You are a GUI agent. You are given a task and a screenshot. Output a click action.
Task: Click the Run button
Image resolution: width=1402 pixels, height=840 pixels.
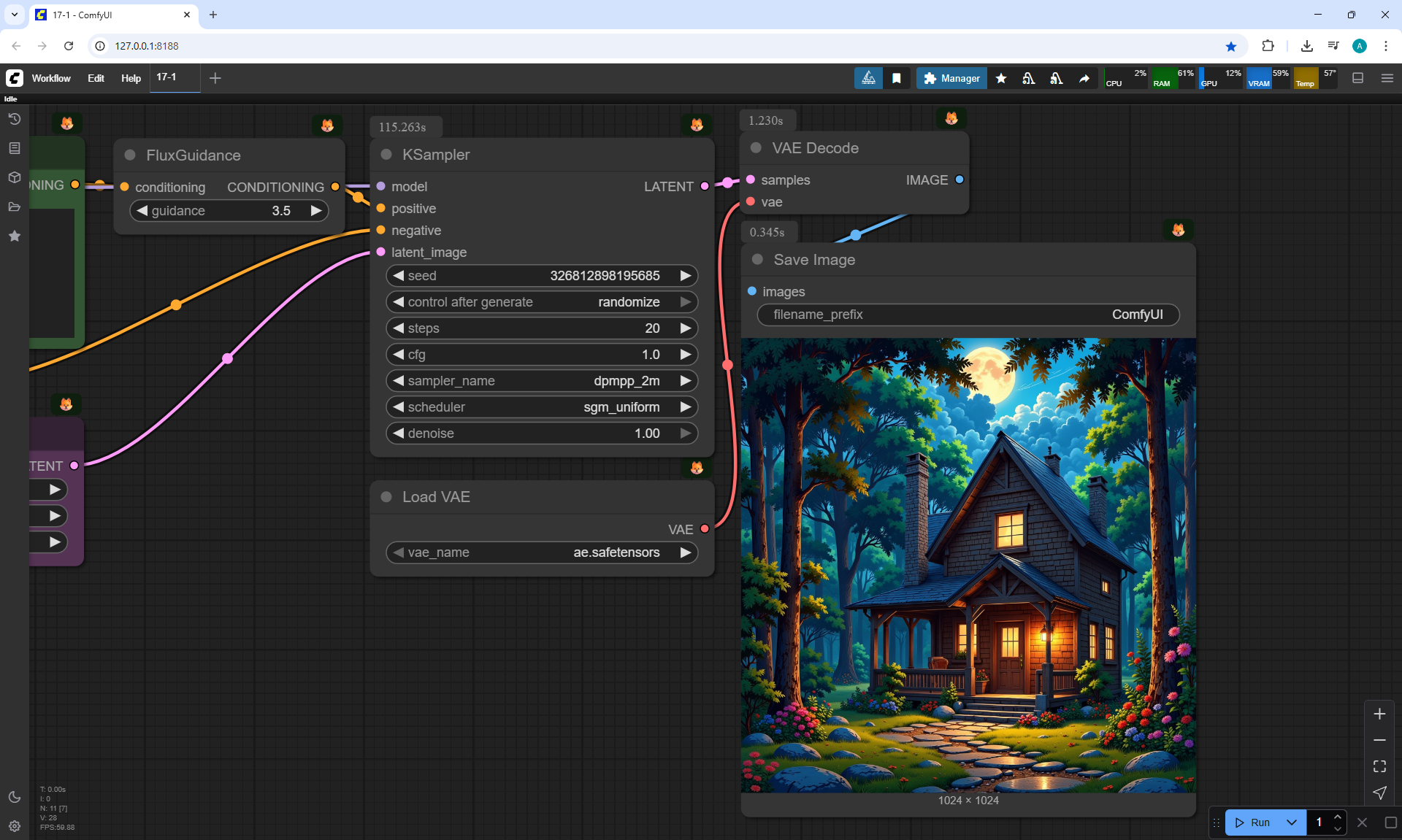[1254, 822]
